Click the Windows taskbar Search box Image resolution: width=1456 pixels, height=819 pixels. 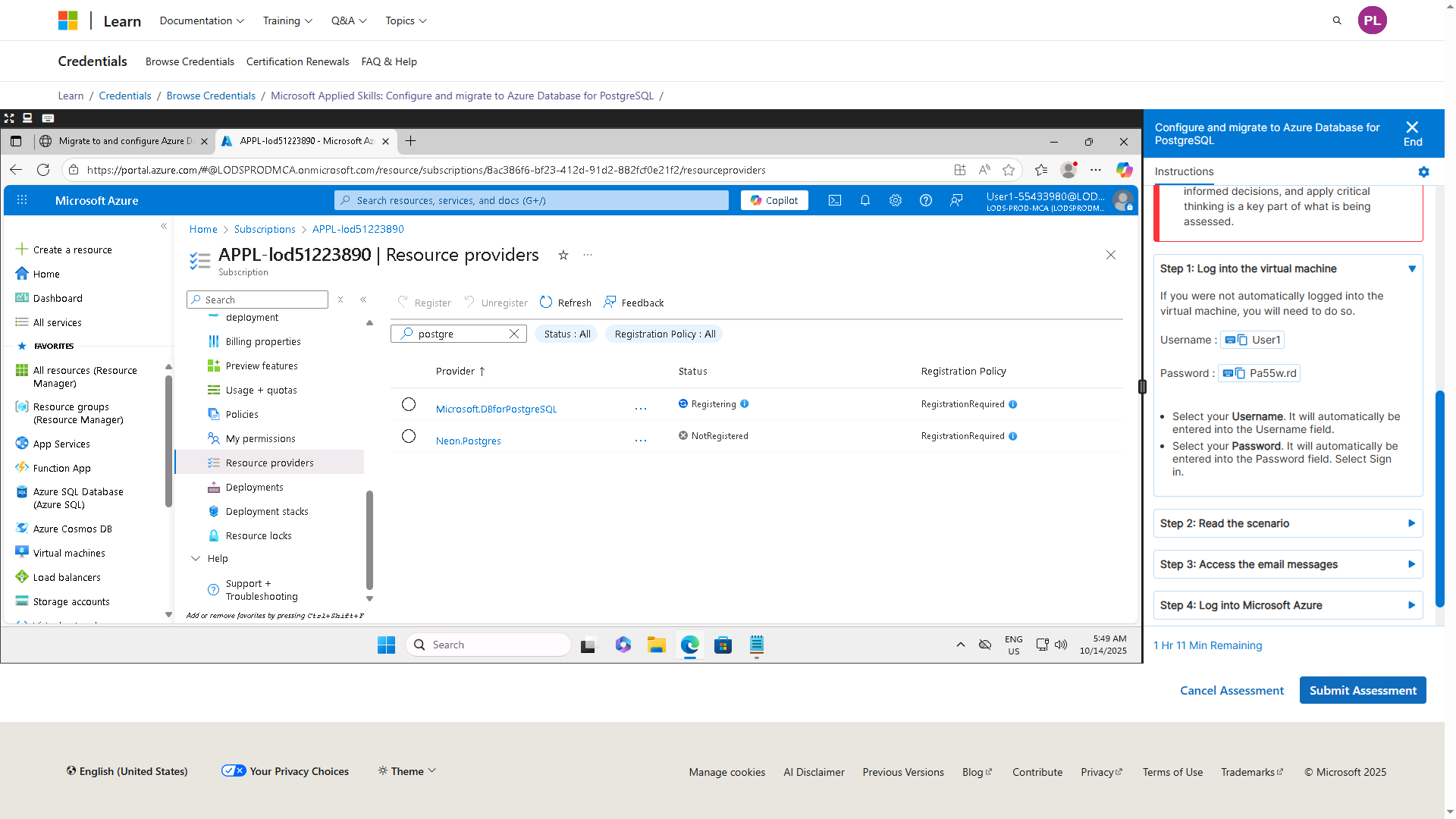coord(489,645)
